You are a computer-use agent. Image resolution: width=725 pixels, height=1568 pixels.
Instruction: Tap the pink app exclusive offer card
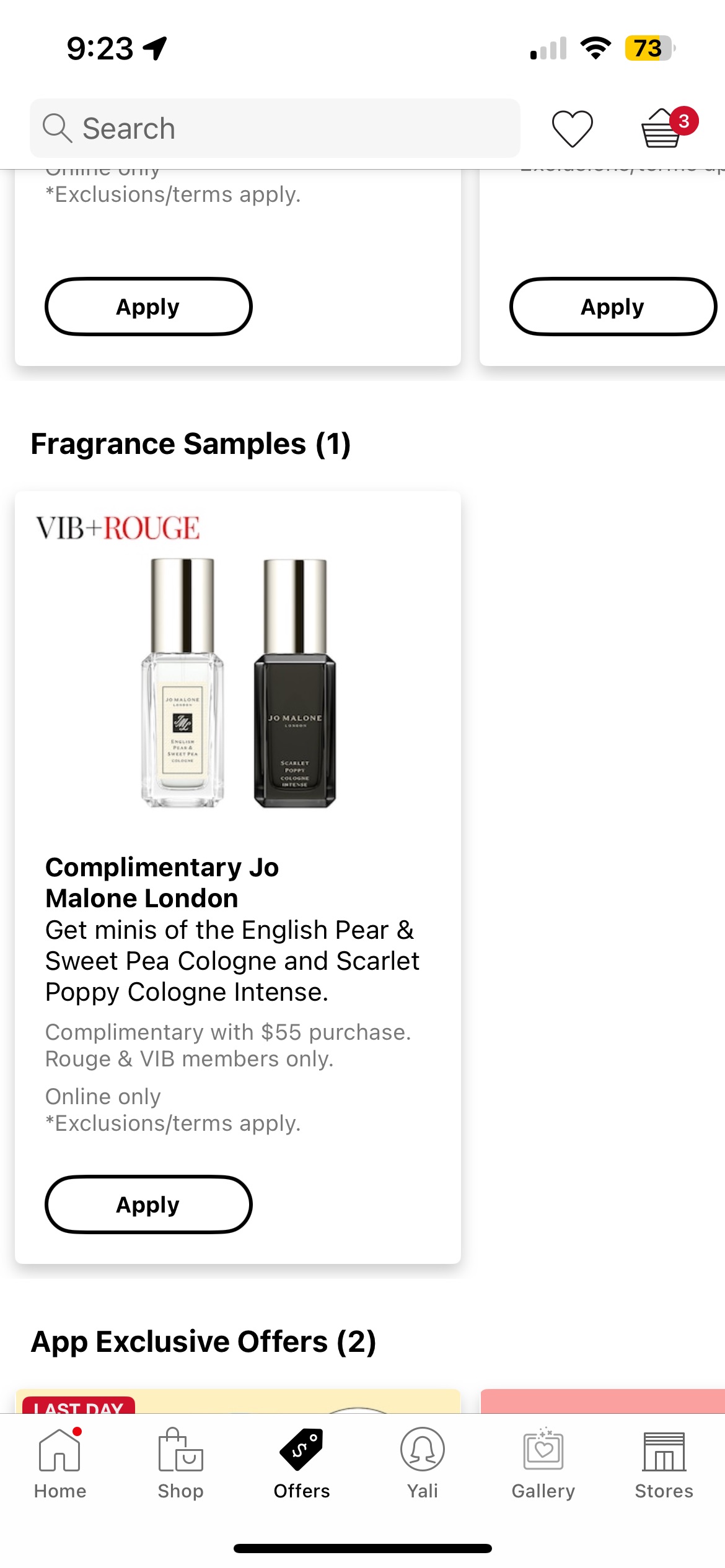pos(602,1401)
